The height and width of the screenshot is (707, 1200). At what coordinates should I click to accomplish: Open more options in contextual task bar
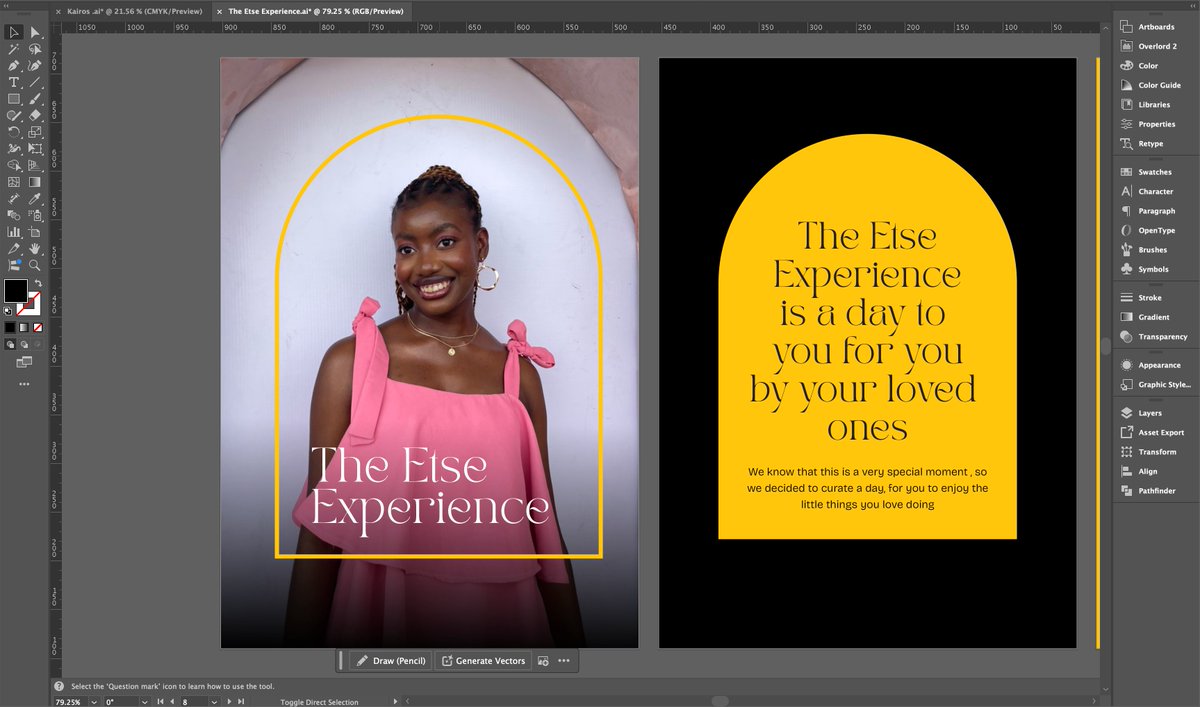(x=564, y=661)
